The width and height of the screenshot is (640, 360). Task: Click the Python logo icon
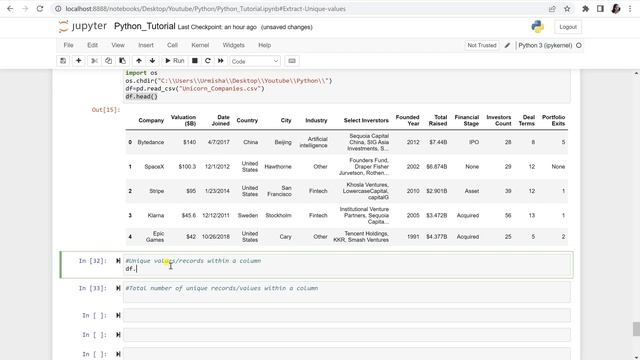point(538,27)
